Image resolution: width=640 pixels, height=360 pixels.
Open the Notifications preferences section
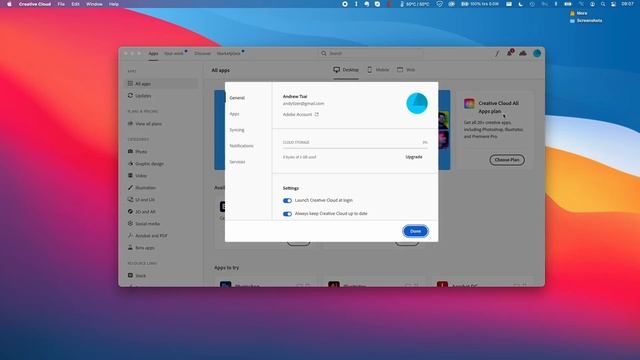tap(241, 146)
